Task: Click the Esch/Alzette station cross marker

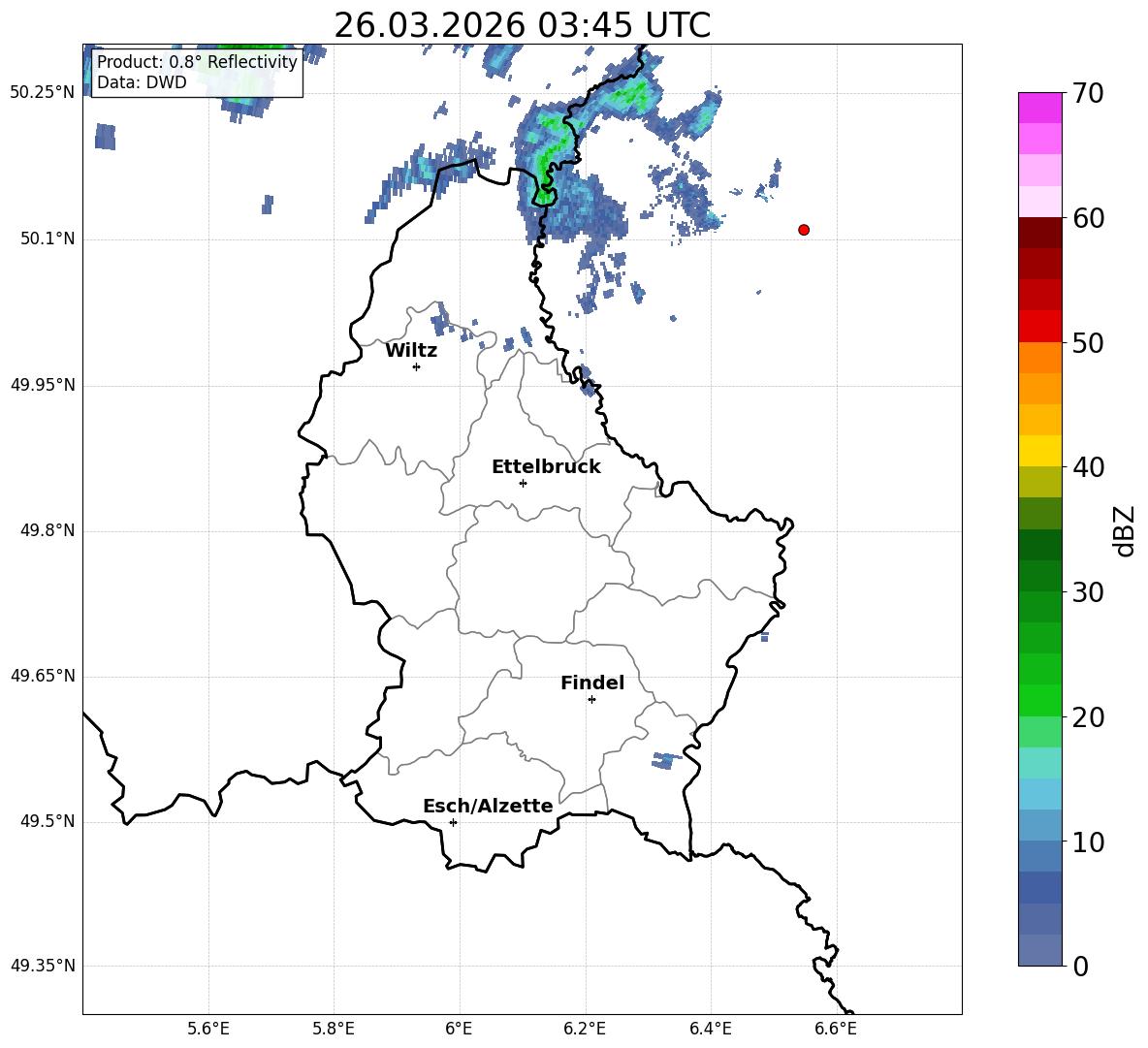Action: click(453, 822)
